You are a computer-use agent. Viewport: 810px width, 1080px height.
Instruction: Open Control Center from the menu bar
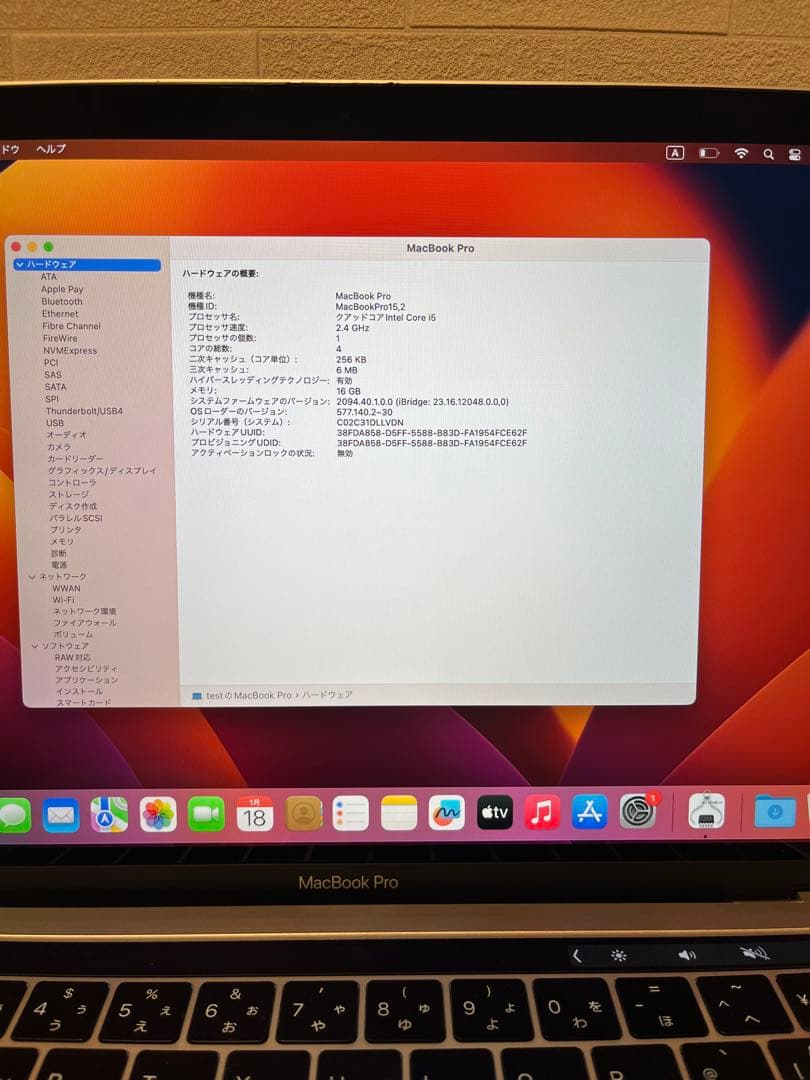click(x=793, y=153)
